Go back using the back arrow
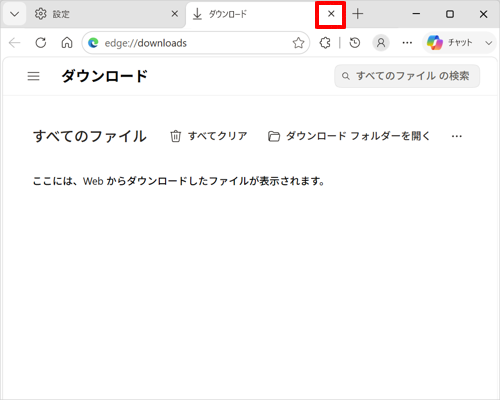The width and height of the screenshot is (500, 400). 15,43
